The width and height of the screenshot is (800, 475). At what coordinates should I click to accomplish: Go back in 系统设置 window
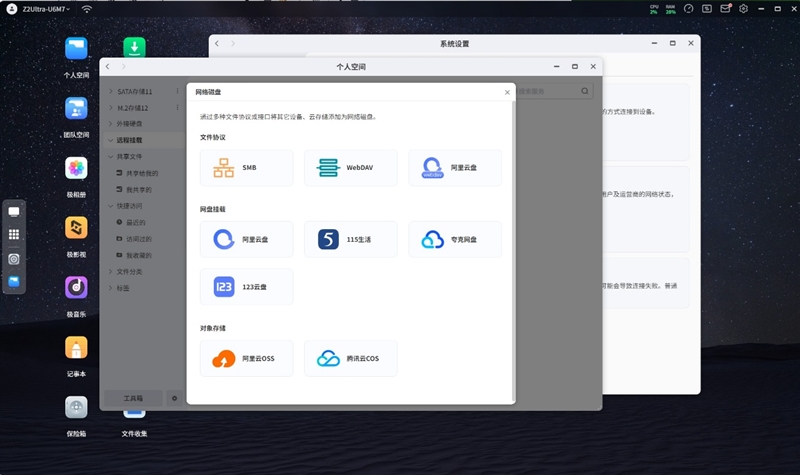(x=217, y=43)
